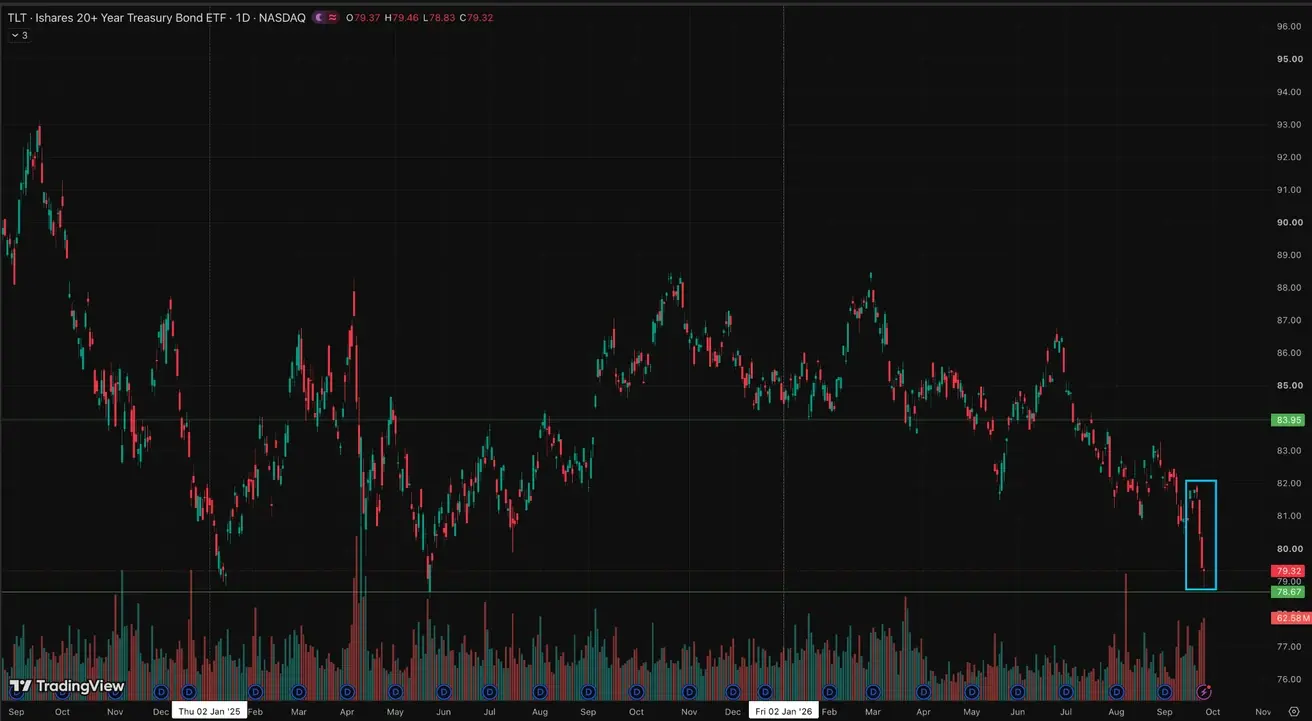Open the dividend marker above Apr 2026
Viewport: 1312px width, 721px height.
click(923, 692)
